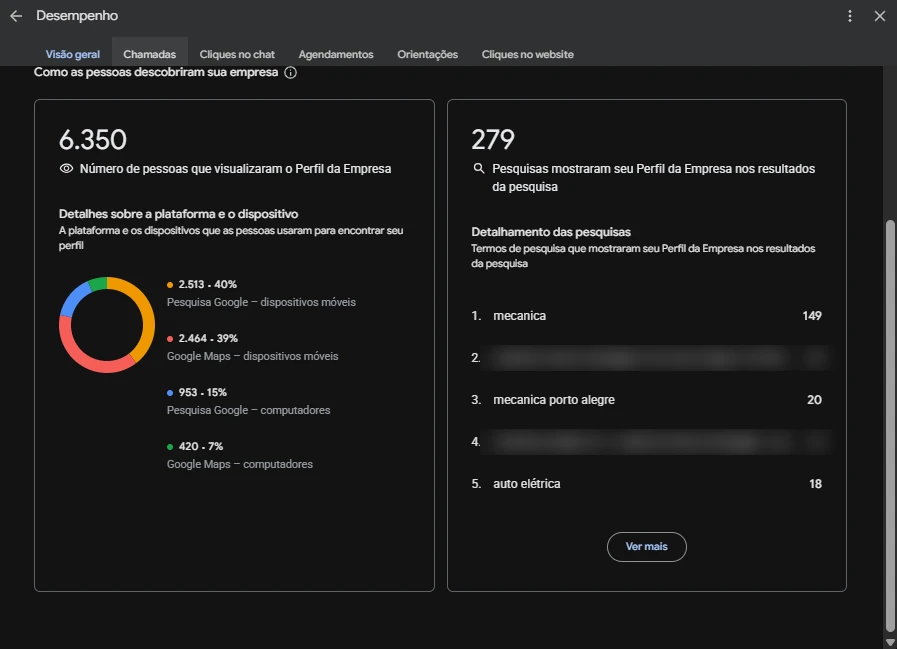Click the '953 - 15%' value
This screenshot has height=649, width=897.
pyautogui.click(x=203, y=393)
